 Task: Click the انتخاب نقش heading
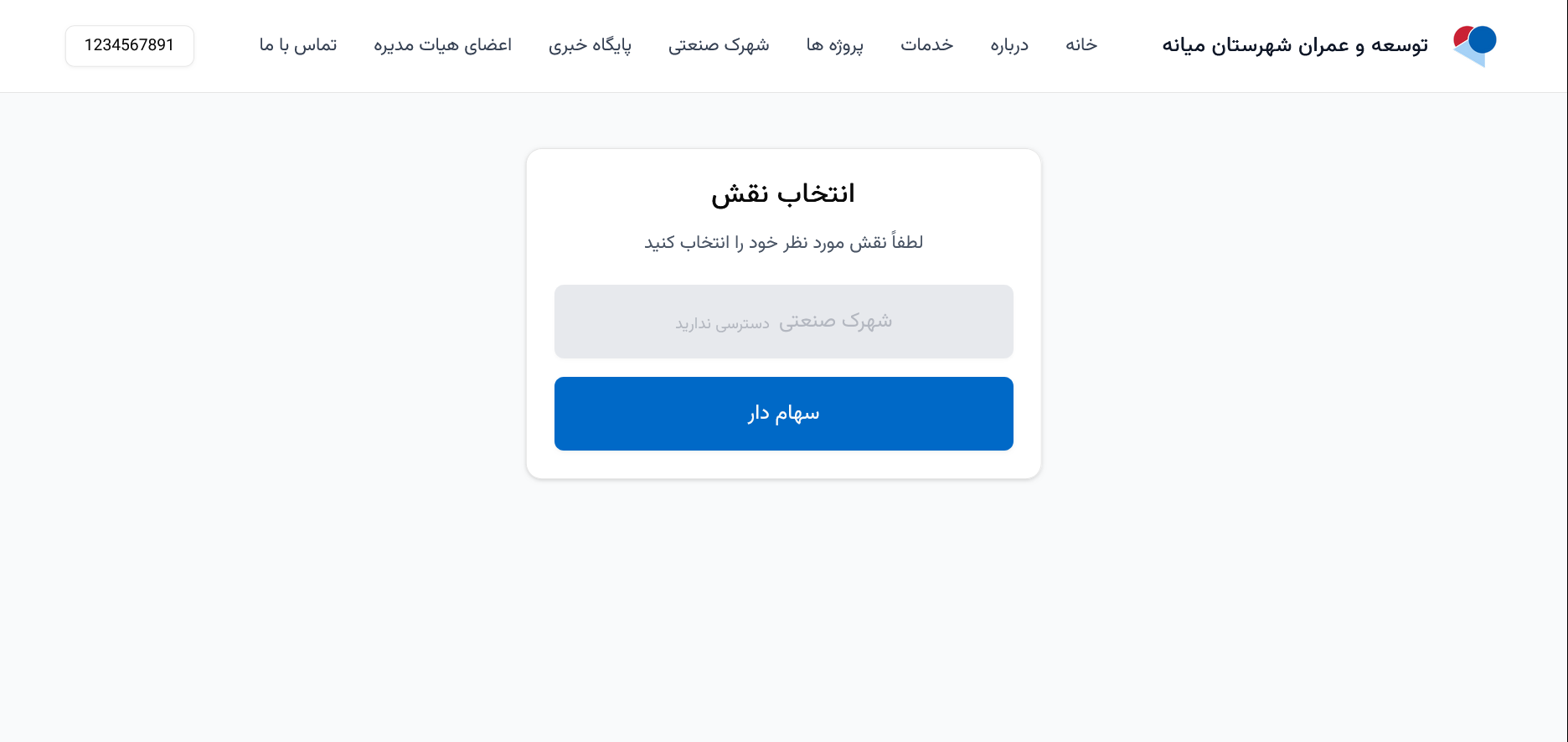783,193
